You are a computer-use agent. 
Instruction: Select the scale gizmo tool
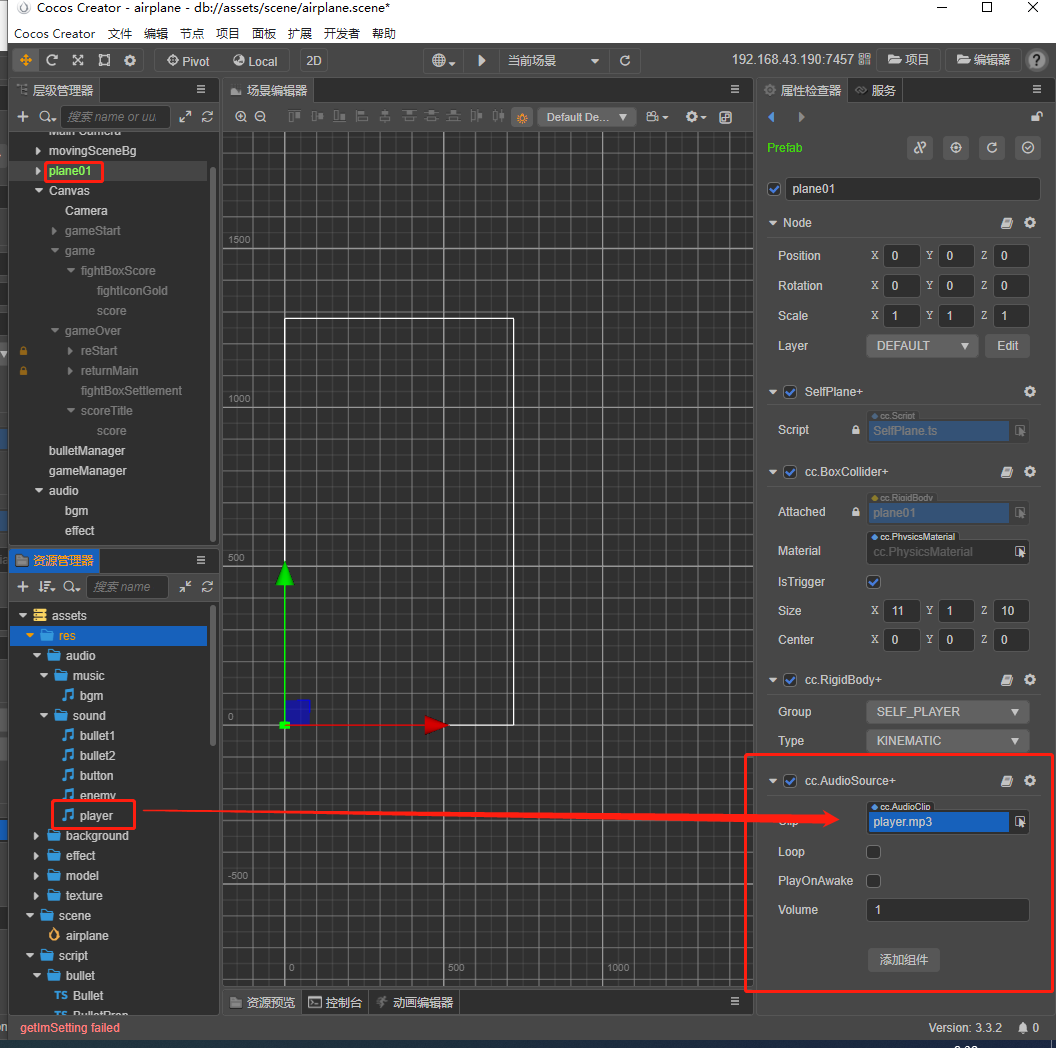(x=78, y=61)
